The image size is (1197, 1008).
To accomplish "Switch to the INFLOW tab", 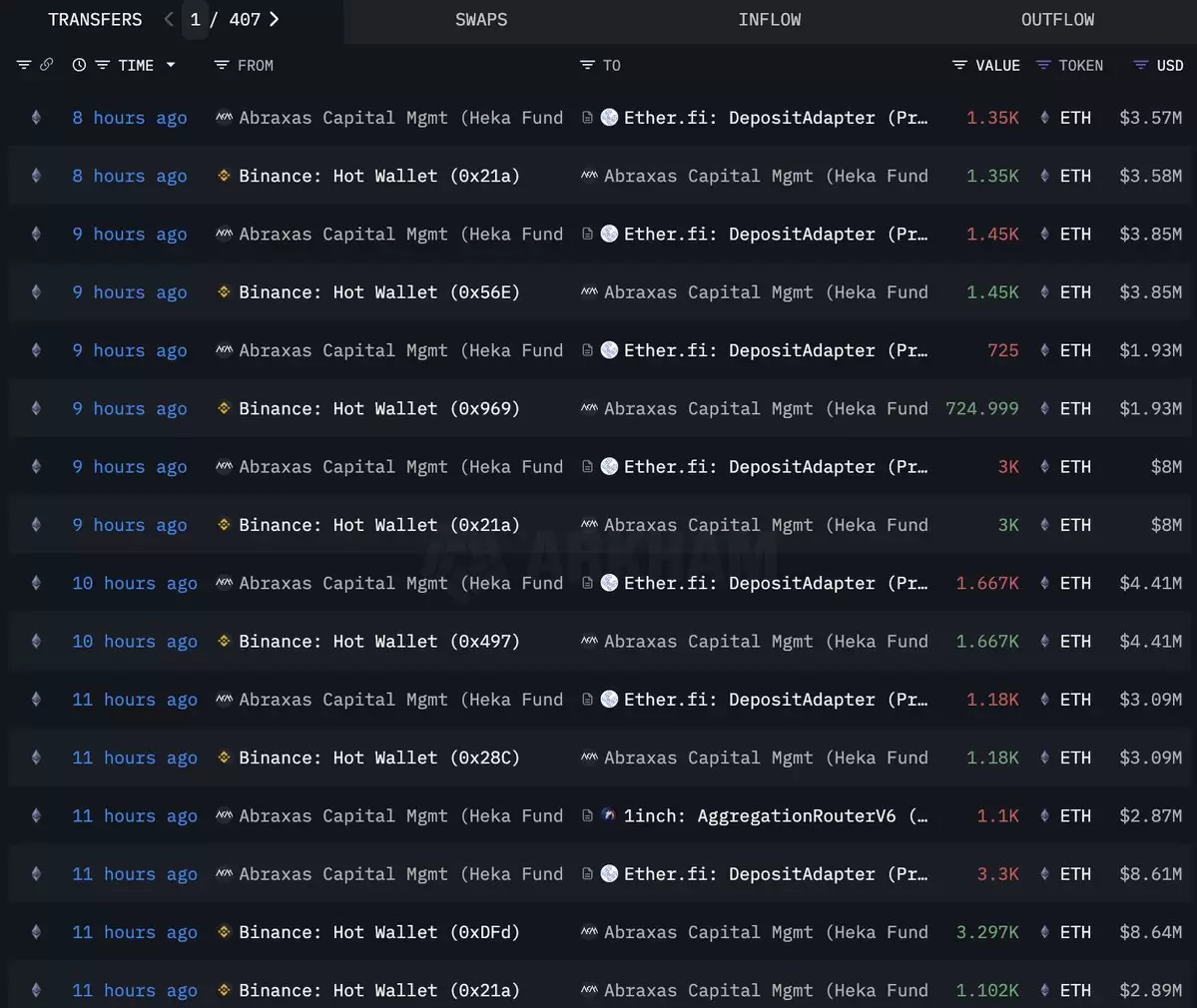I will (770, 20).
